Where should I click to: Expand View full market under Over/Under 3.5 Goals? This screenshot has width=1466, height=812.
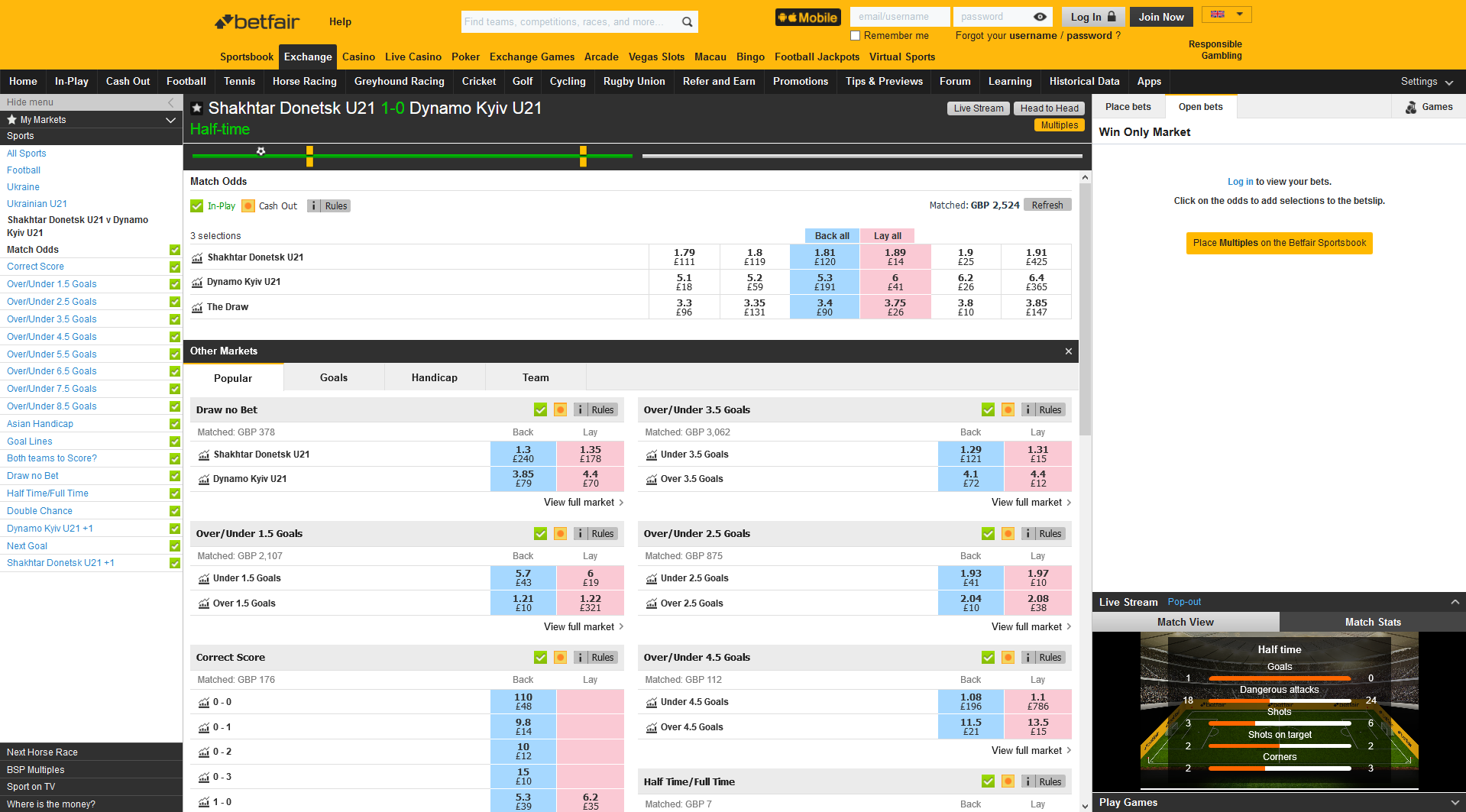click(1031, 503)
